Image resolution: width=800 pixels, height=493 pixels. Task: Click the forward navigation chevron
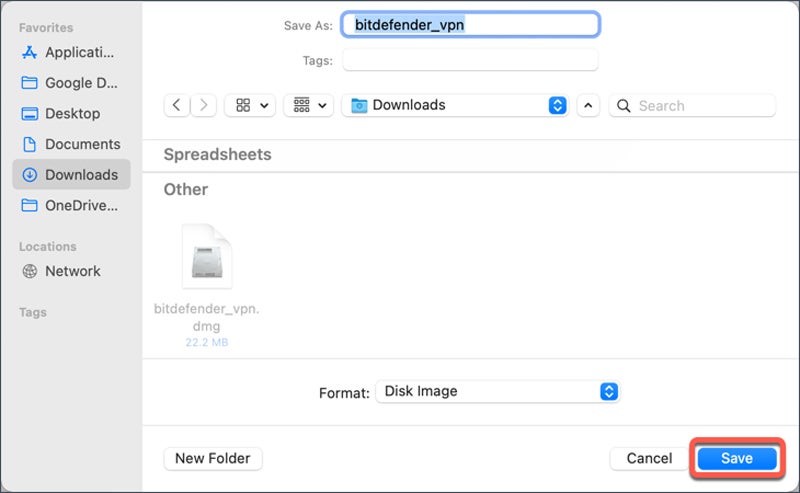coord(204,105)
